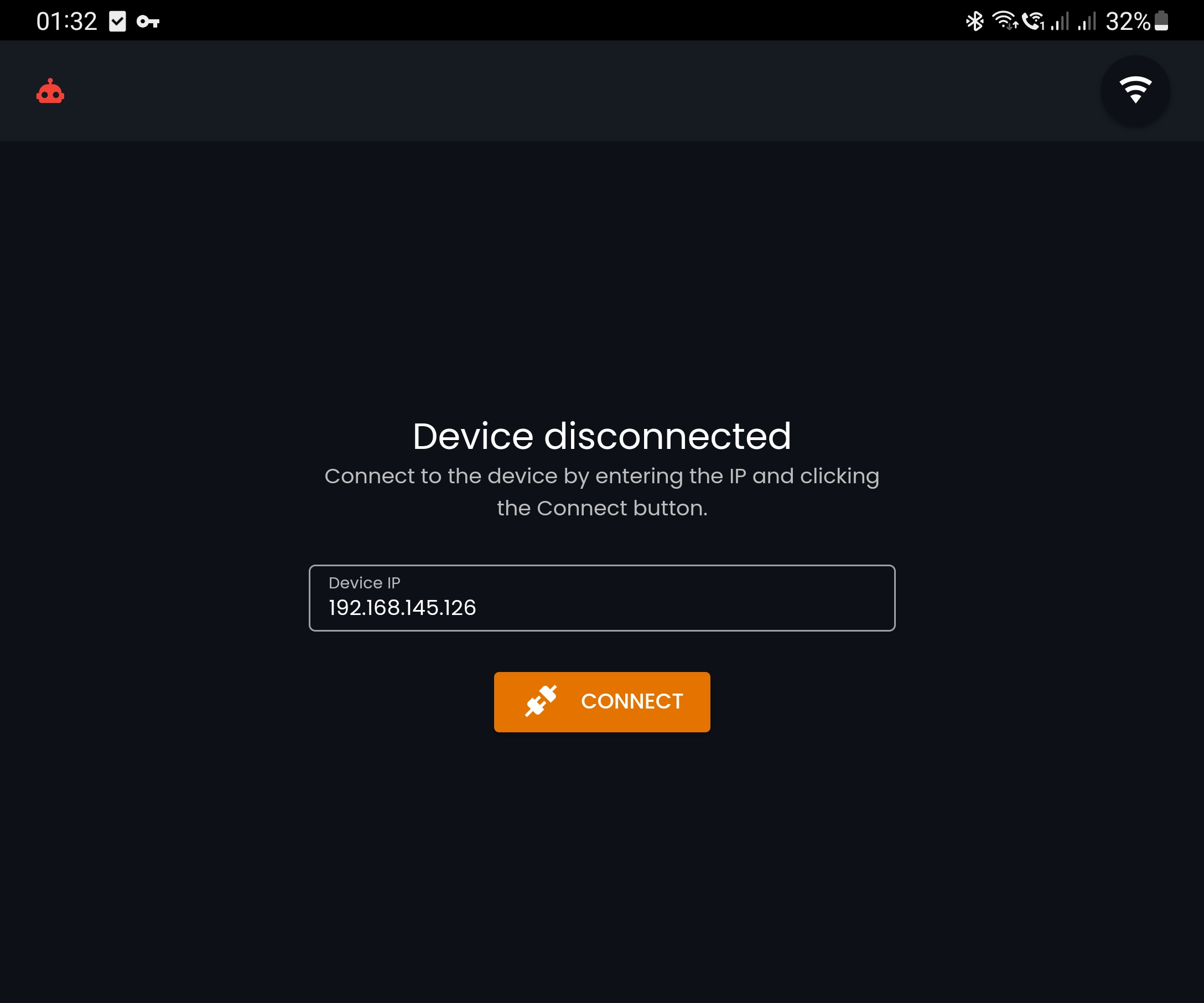The width and height of the screenshot is (1204, 1003).
Task: Tap the system Wi-Fi signal status icon
Action: click(x=1005, y=20)
